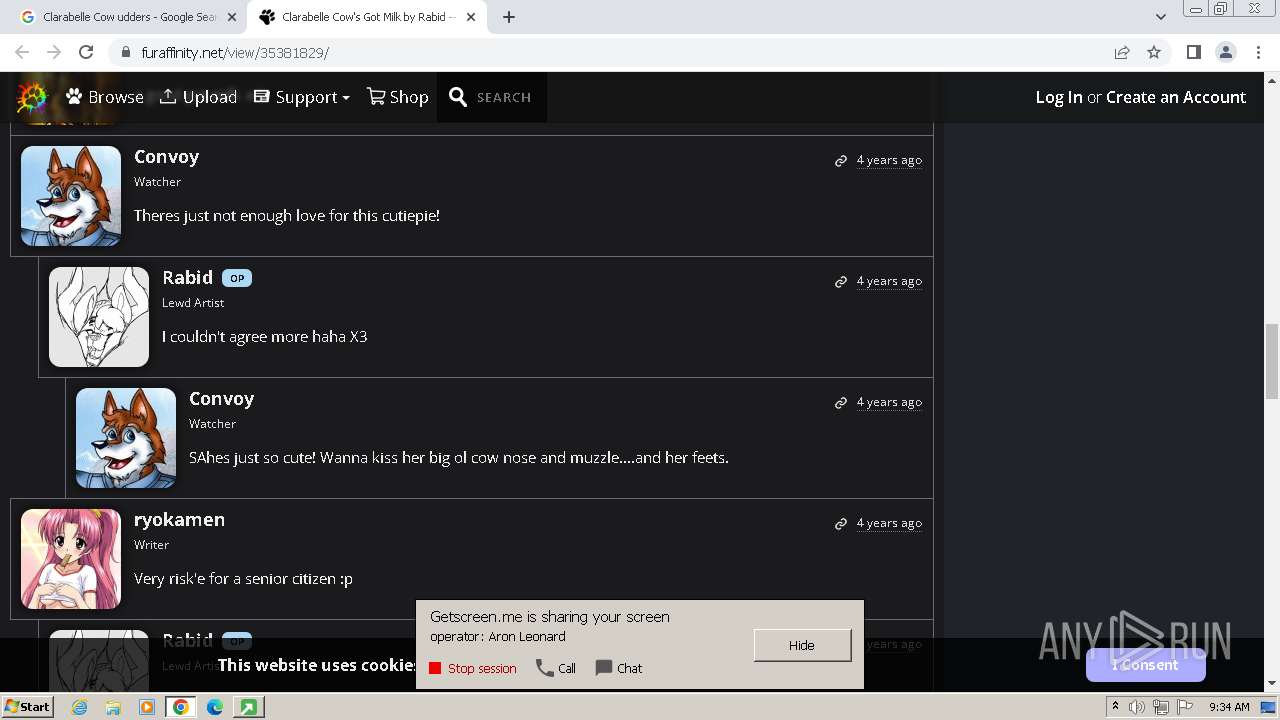
Task: Launch Internet Explorer from taskbar
Action: coord(80,707)
